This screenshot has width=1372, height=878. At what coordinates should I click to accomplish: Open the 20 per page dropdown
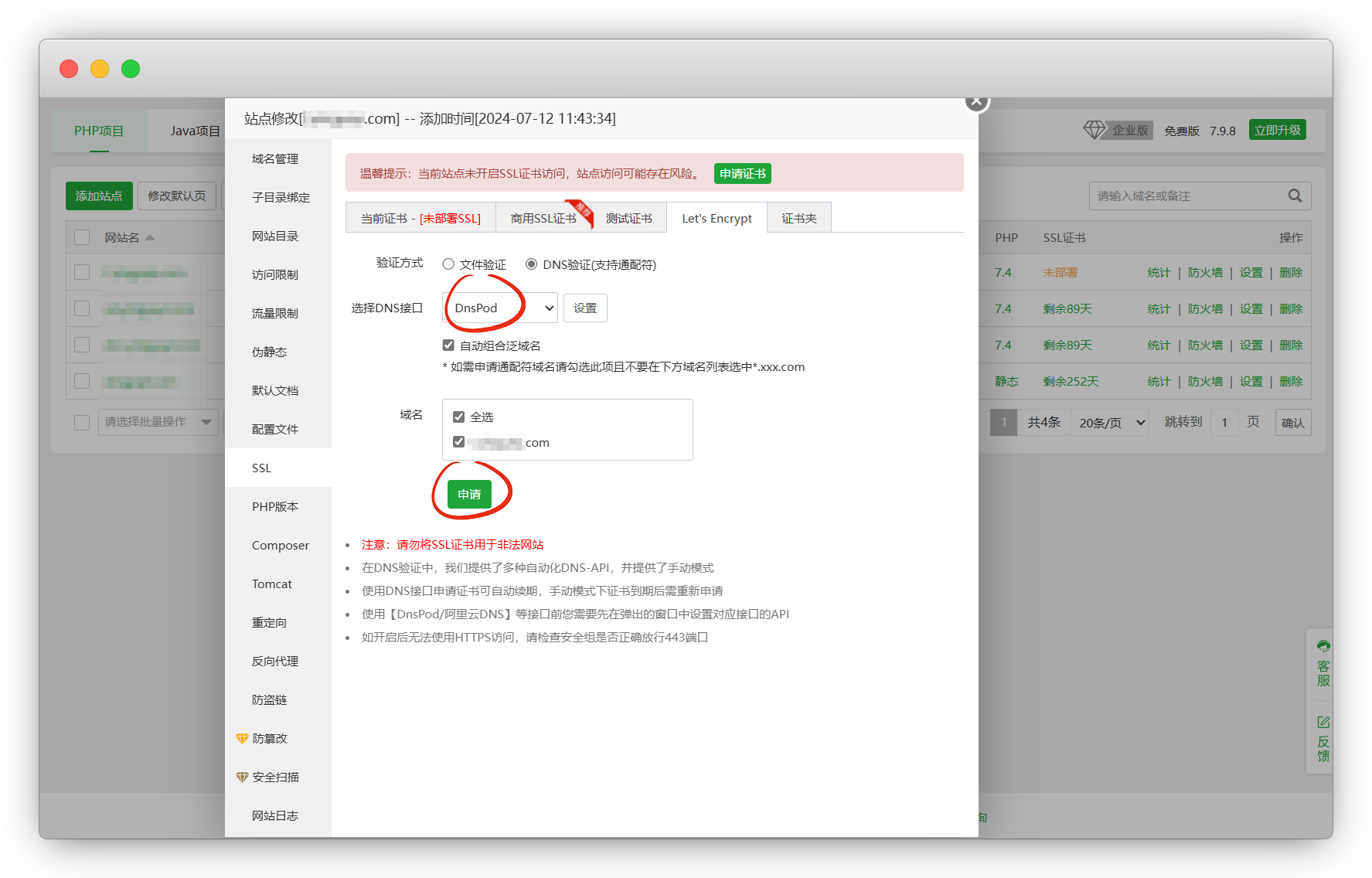coord(1110,423)
